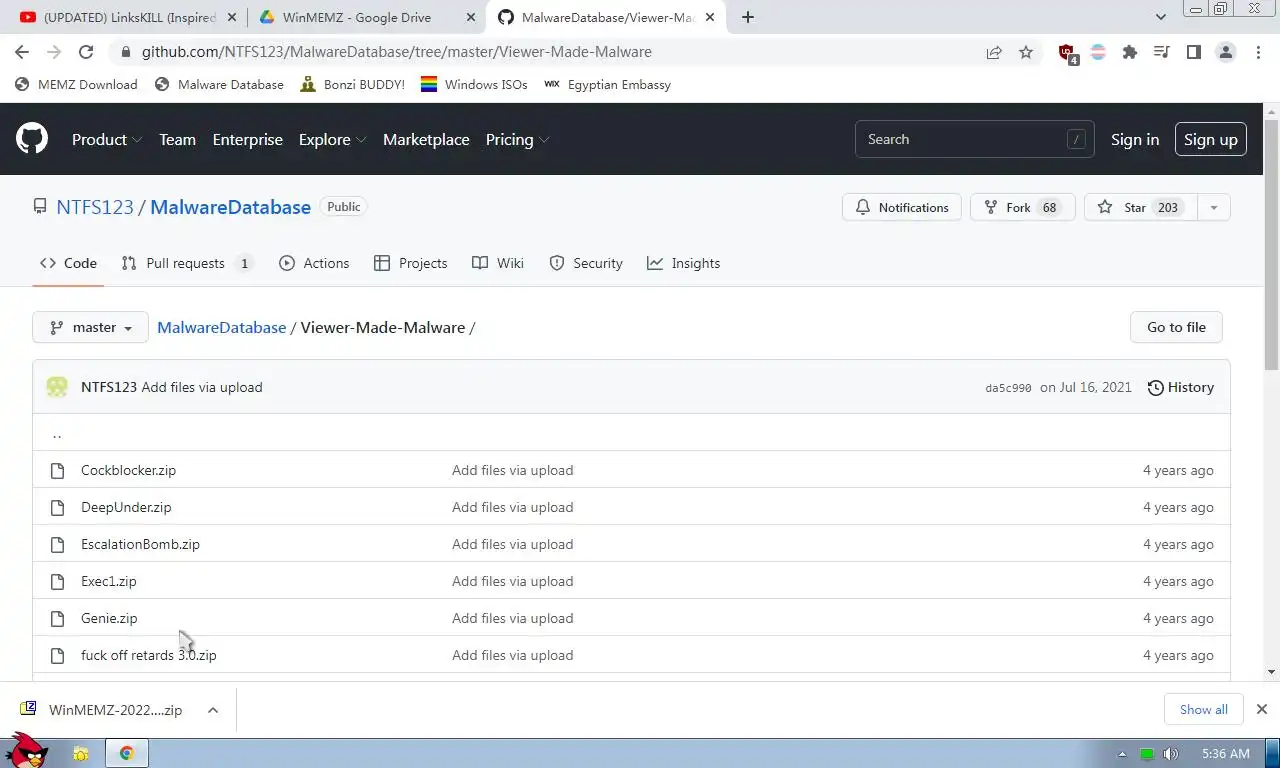Screen dimensions: 1280x768
Task: Open WinMEMZ download options chevron
Action: pos(212,710)
